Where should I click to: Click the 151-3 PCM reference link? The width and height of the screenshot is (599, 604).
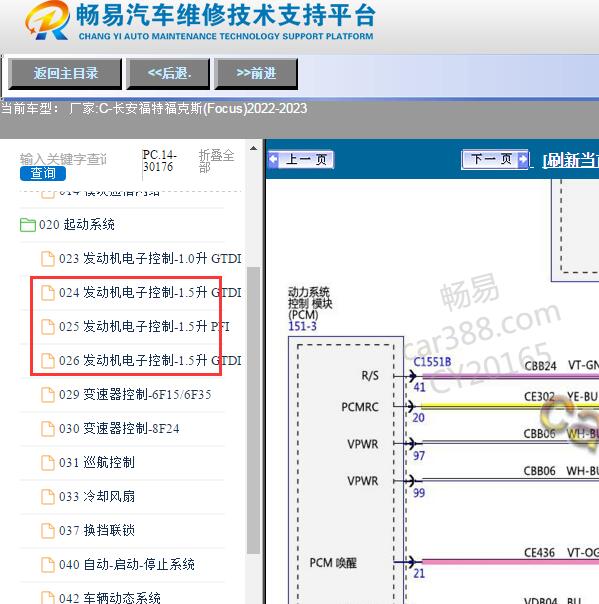point(302,327)
